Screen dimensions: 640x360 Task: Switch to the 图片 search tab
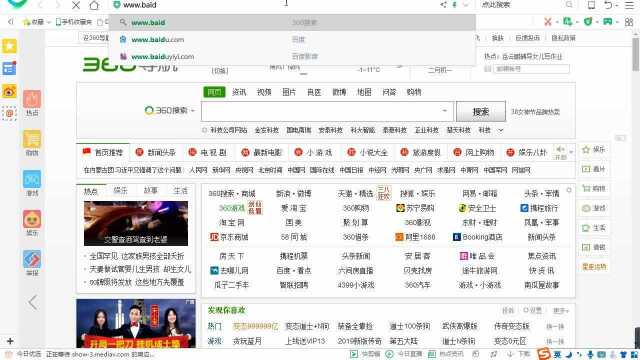click(289, 92)
